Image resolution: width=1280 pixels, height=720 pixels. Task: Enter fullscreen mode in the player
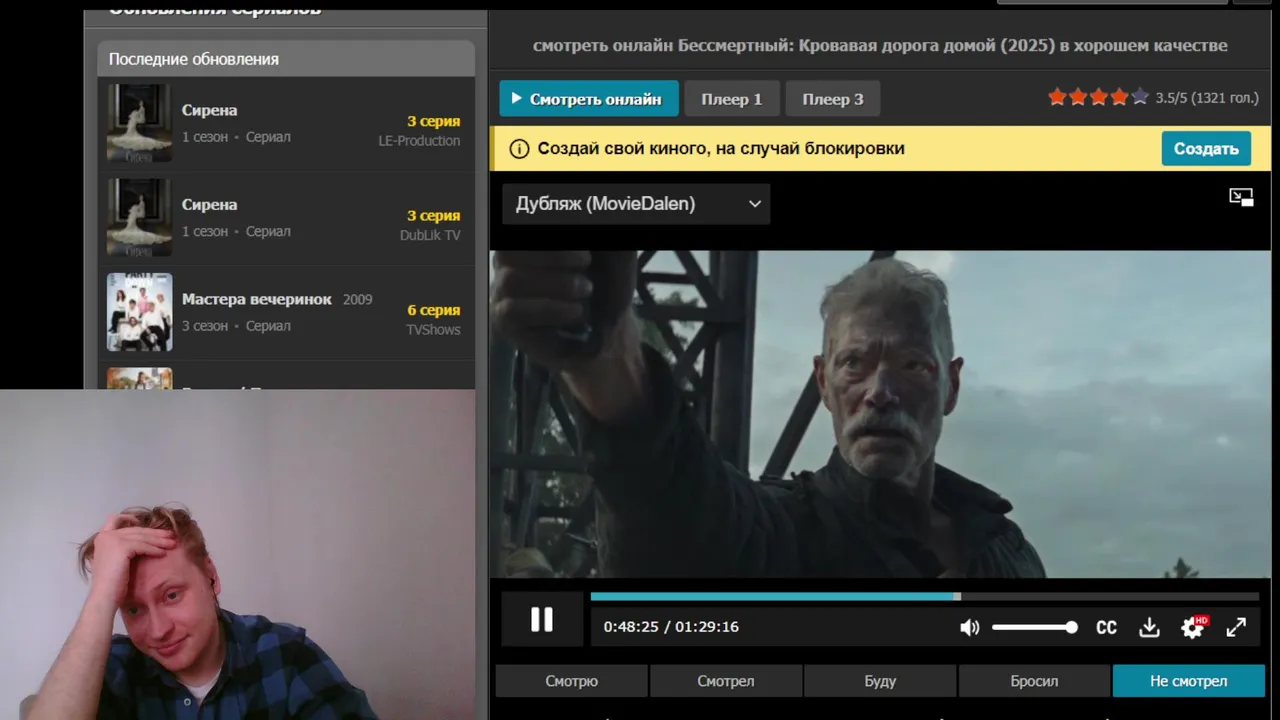tap(1236, 628)
